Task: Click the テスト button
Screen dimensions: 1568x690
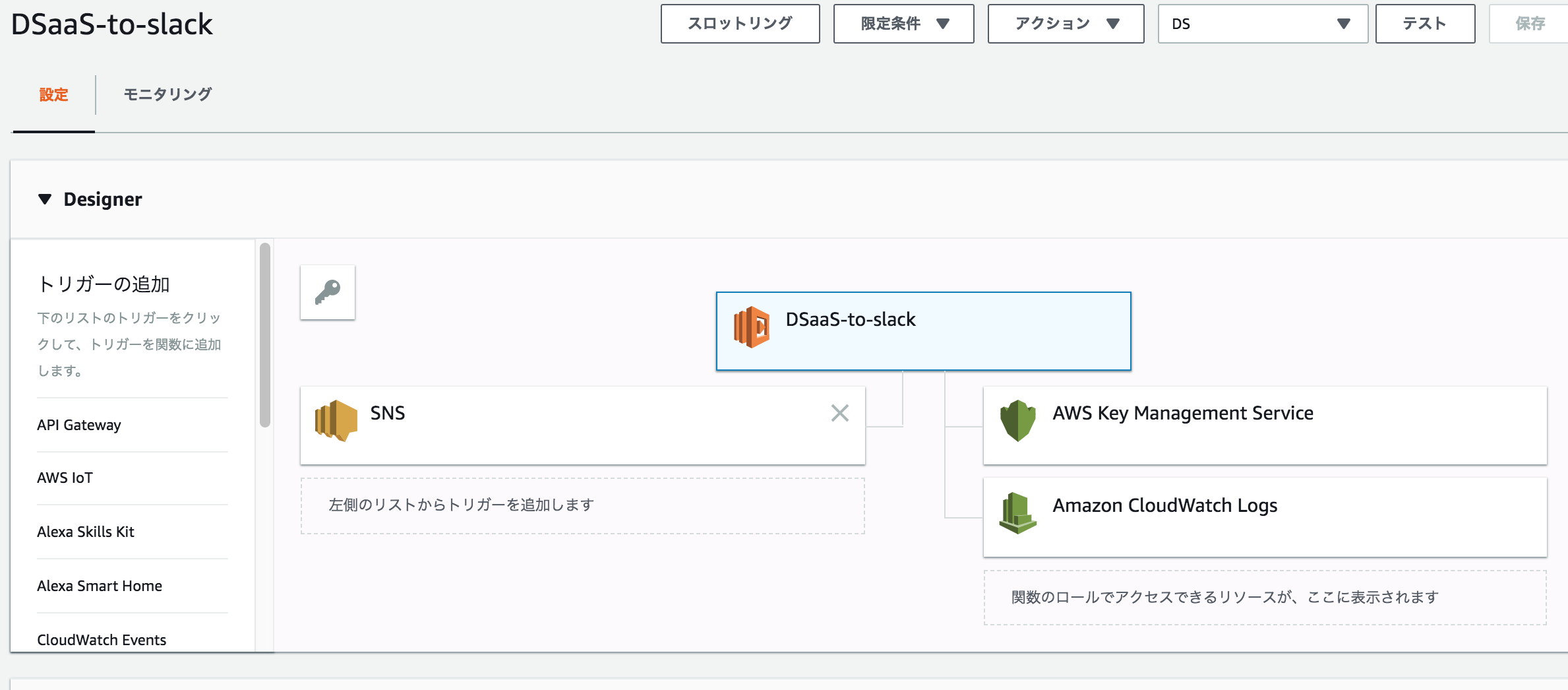Action: (1425, 24)
